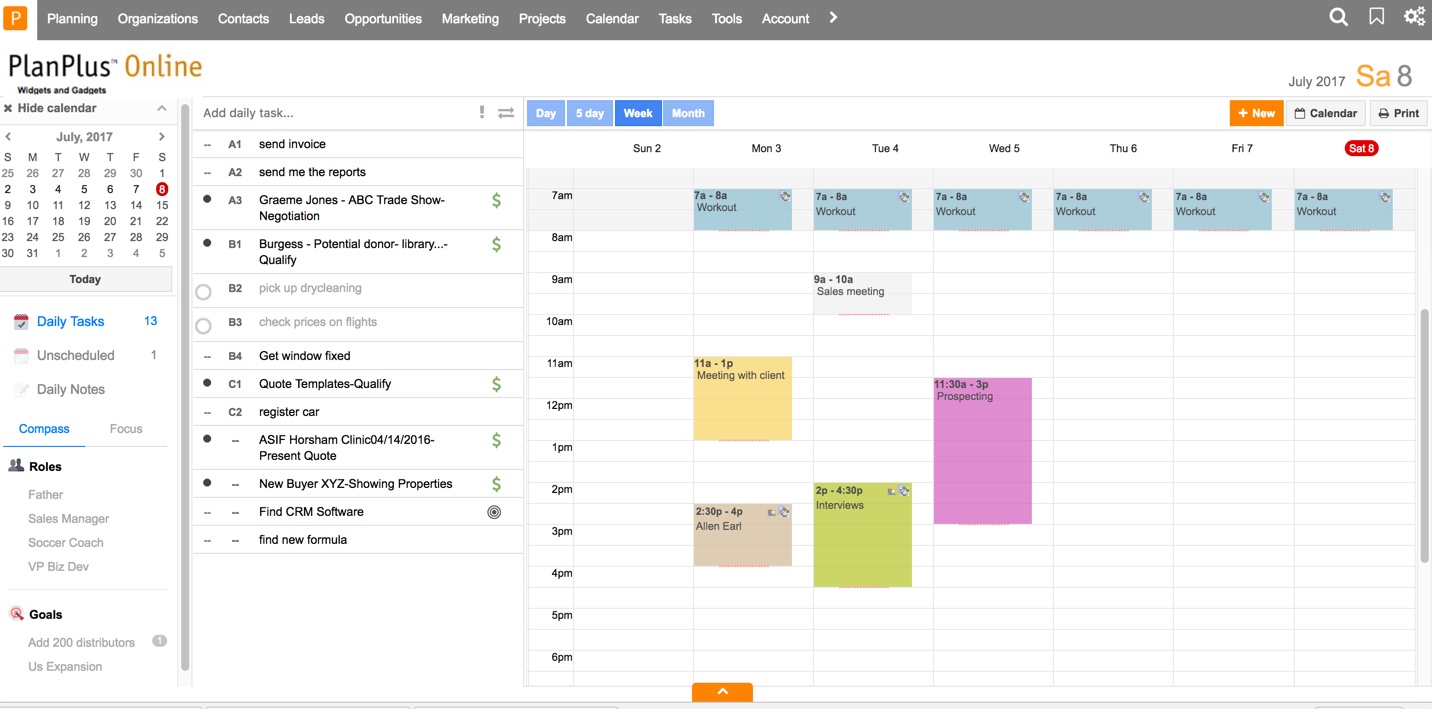Collapse the mini calendar with up chevron
The width and height of the screenshot is (1432, 709).
(161, 108)
